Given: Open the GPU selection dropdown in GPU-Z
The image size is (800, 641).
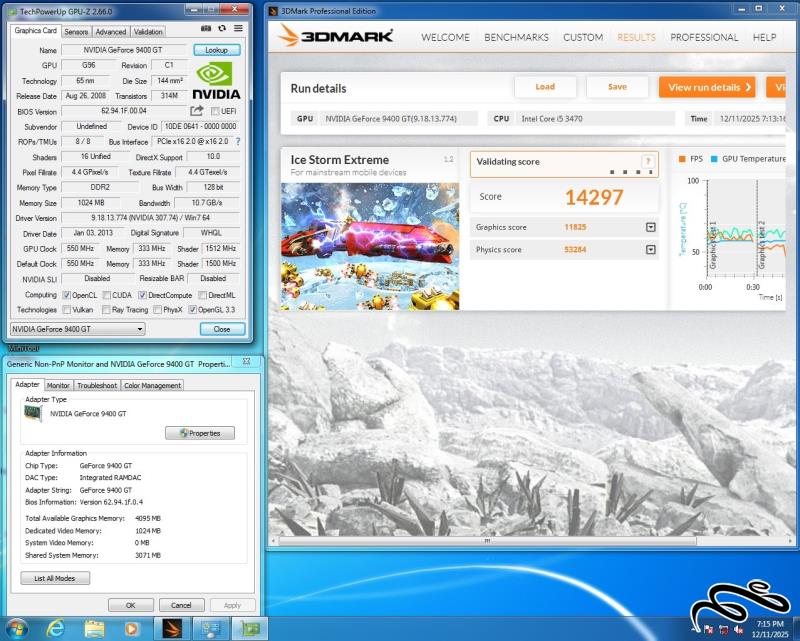Looking at the screenshot, I should tap(78, 328).
